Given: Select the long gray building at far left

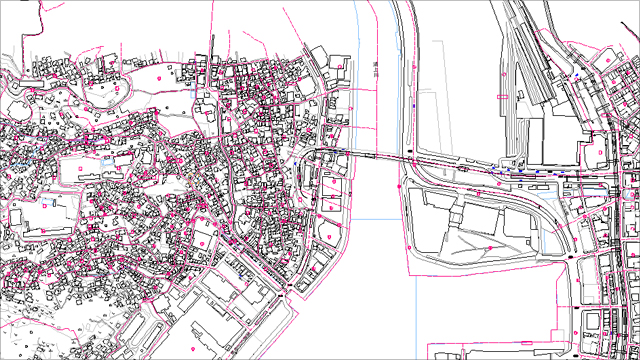Looking at the screenshot, I should click(x=31, y=83).
